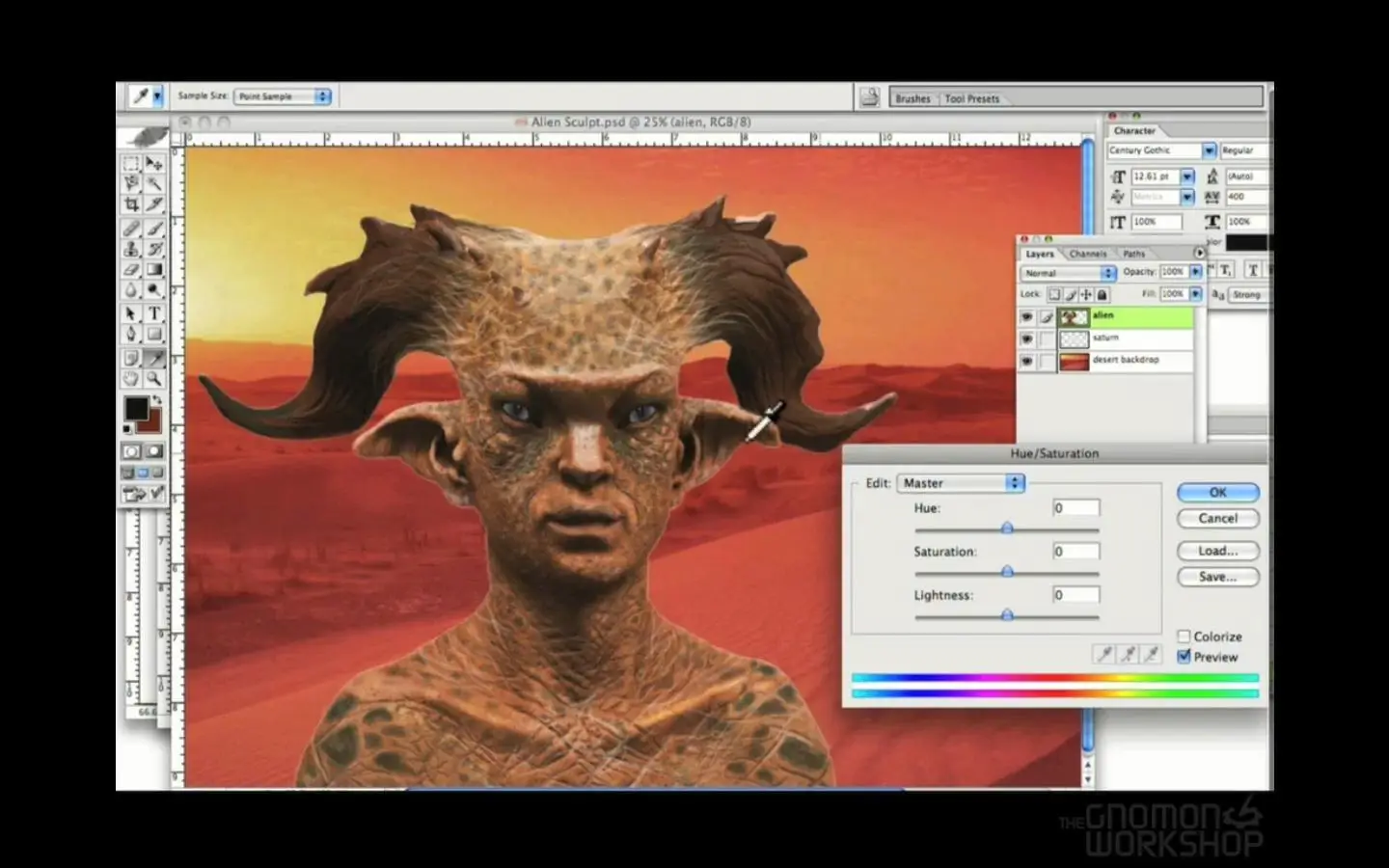Toggle Lock position

pos(1085,294)
